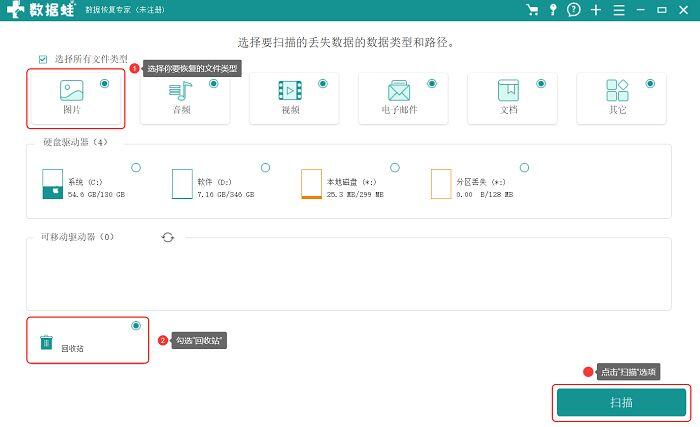Click the 扫描 scan button

(621, 402)
